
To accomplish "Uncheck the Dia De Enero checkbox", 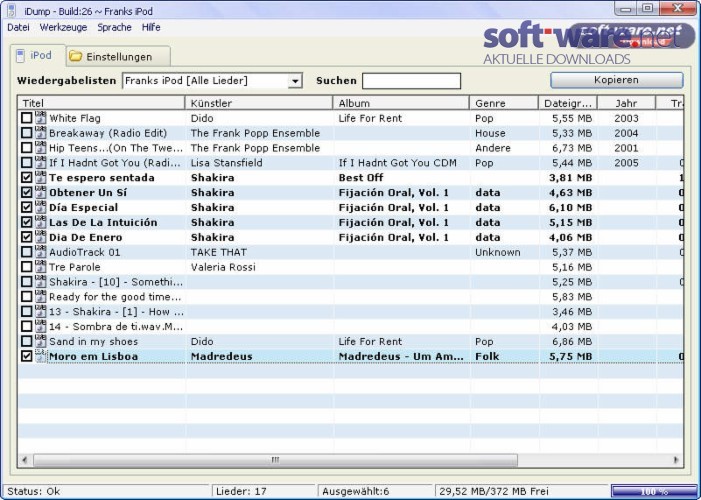I will pyautogui.click(x=27, y=237).
